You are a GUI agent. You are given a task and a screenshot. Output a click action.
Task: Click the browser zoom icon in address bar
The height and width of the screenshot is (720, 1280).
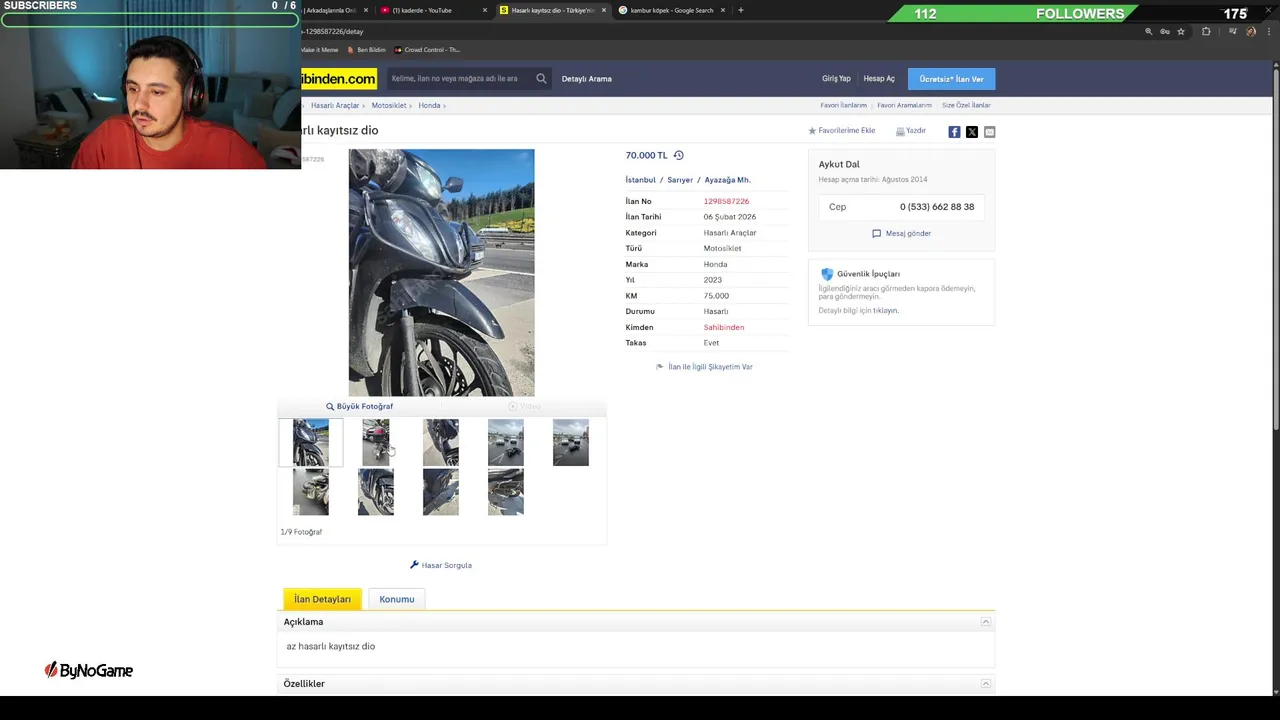point(1148,31)
